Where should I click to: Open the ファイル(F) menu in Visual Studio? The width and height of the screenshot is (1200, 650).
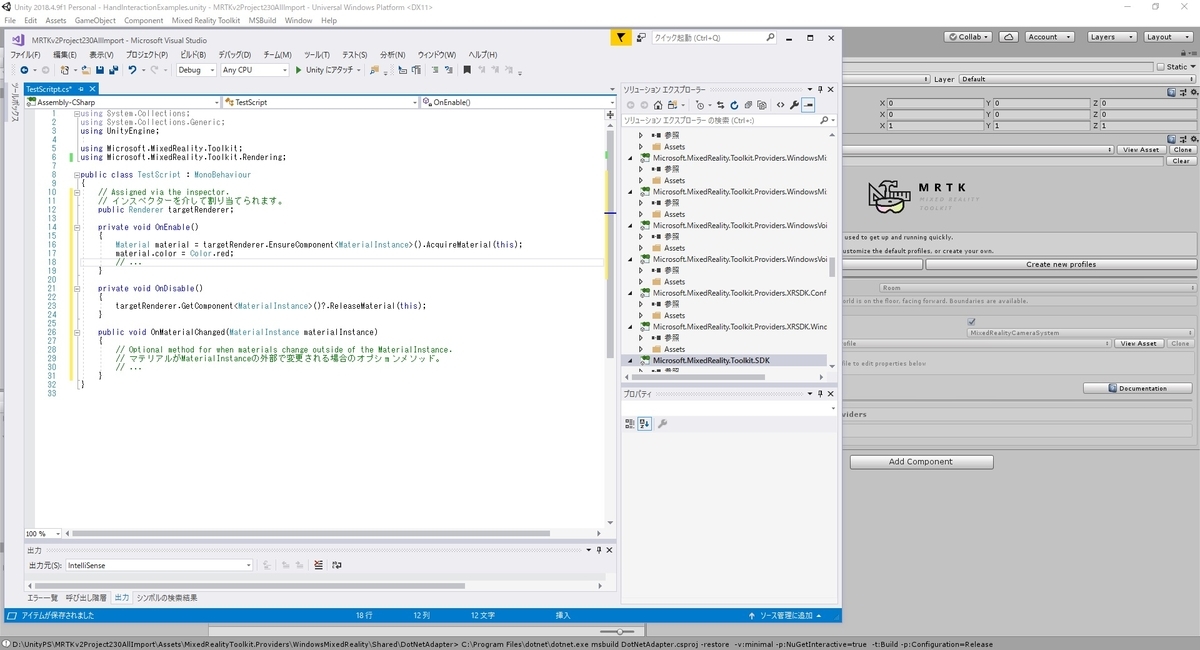(25, 54)
